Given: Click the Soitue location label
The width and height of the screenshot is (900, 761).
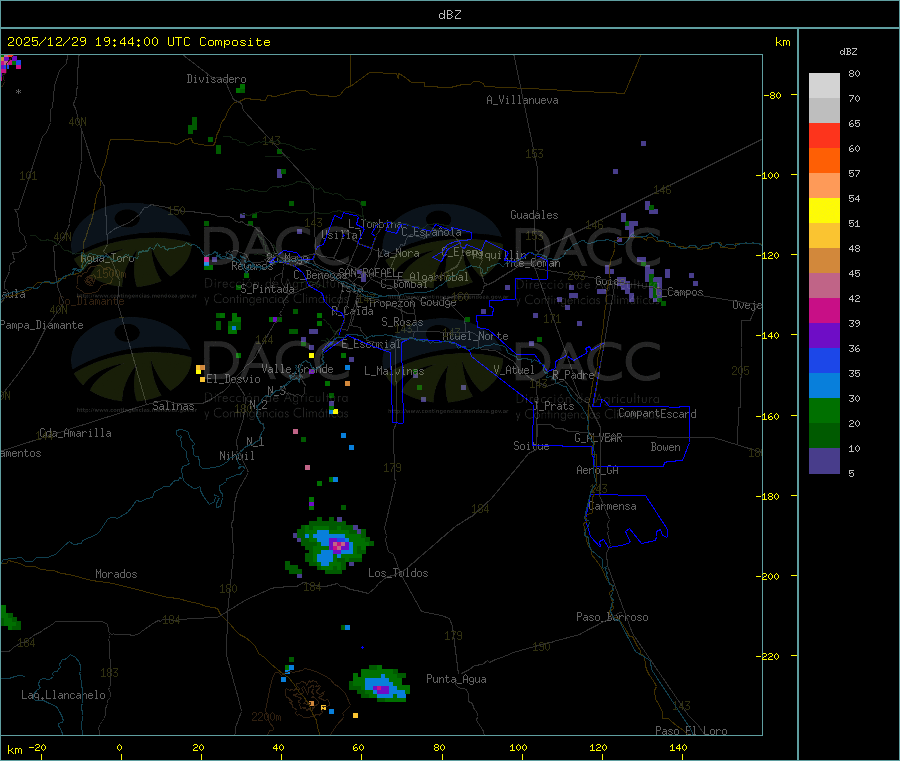Looking at the screenshot, I should click(531, 446).
